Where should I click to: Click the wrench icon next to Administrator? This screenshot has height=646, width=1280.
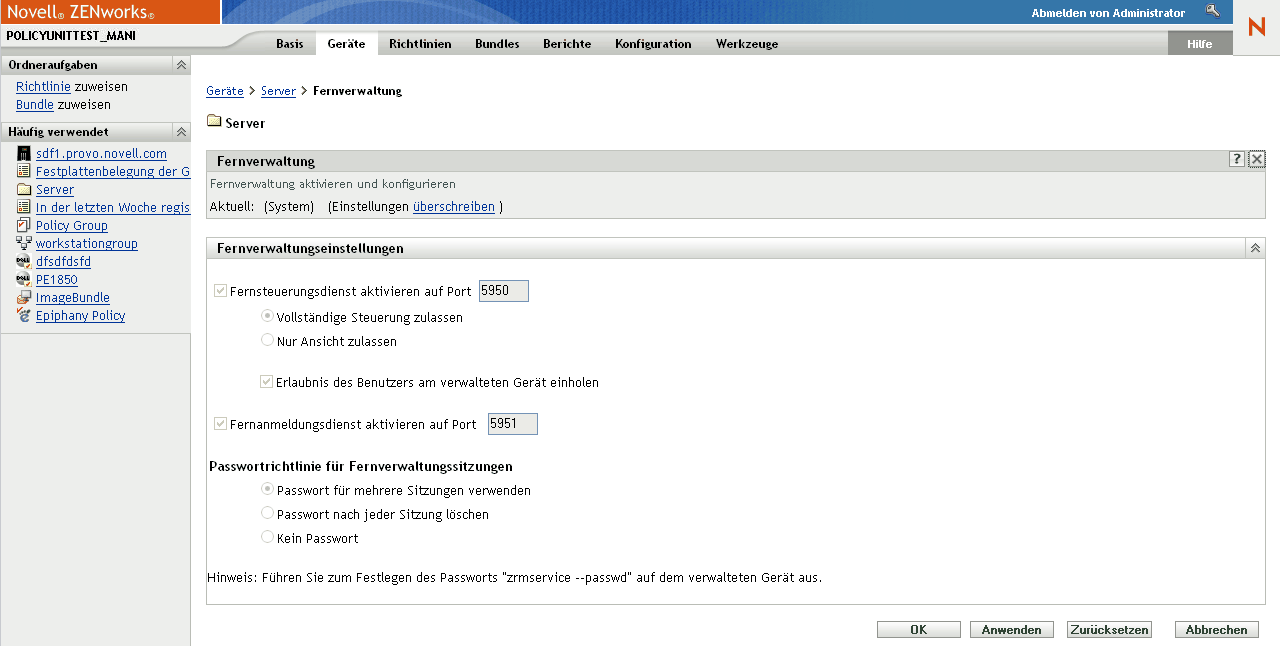1212,12
